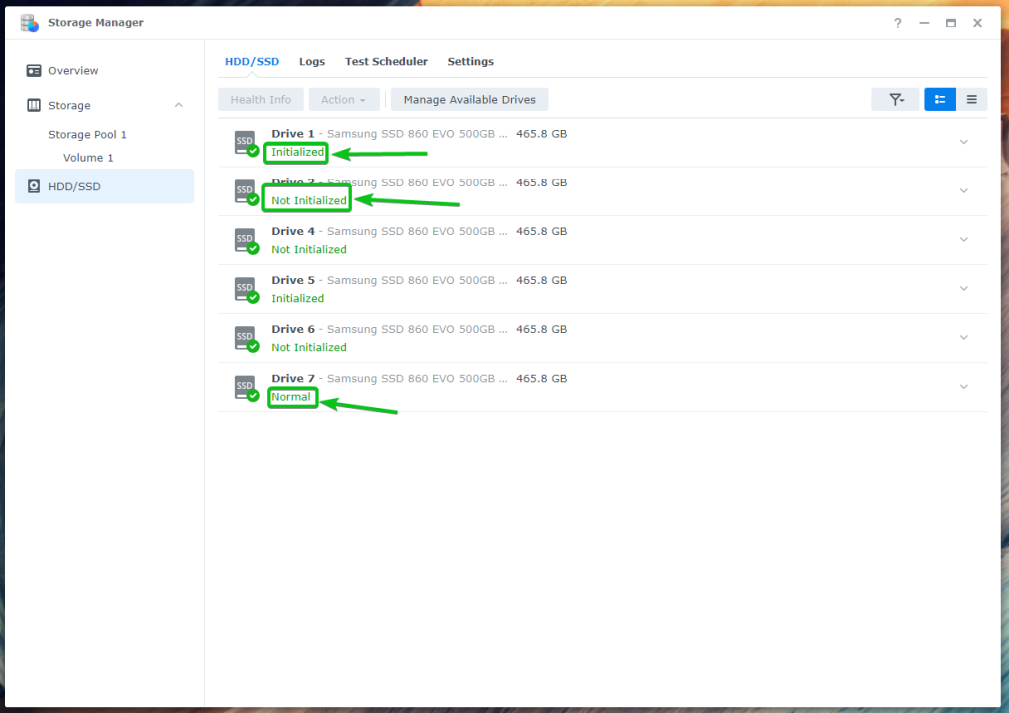Click the Storage sidebar icon

pyautogui.click(x=33, y=106)
